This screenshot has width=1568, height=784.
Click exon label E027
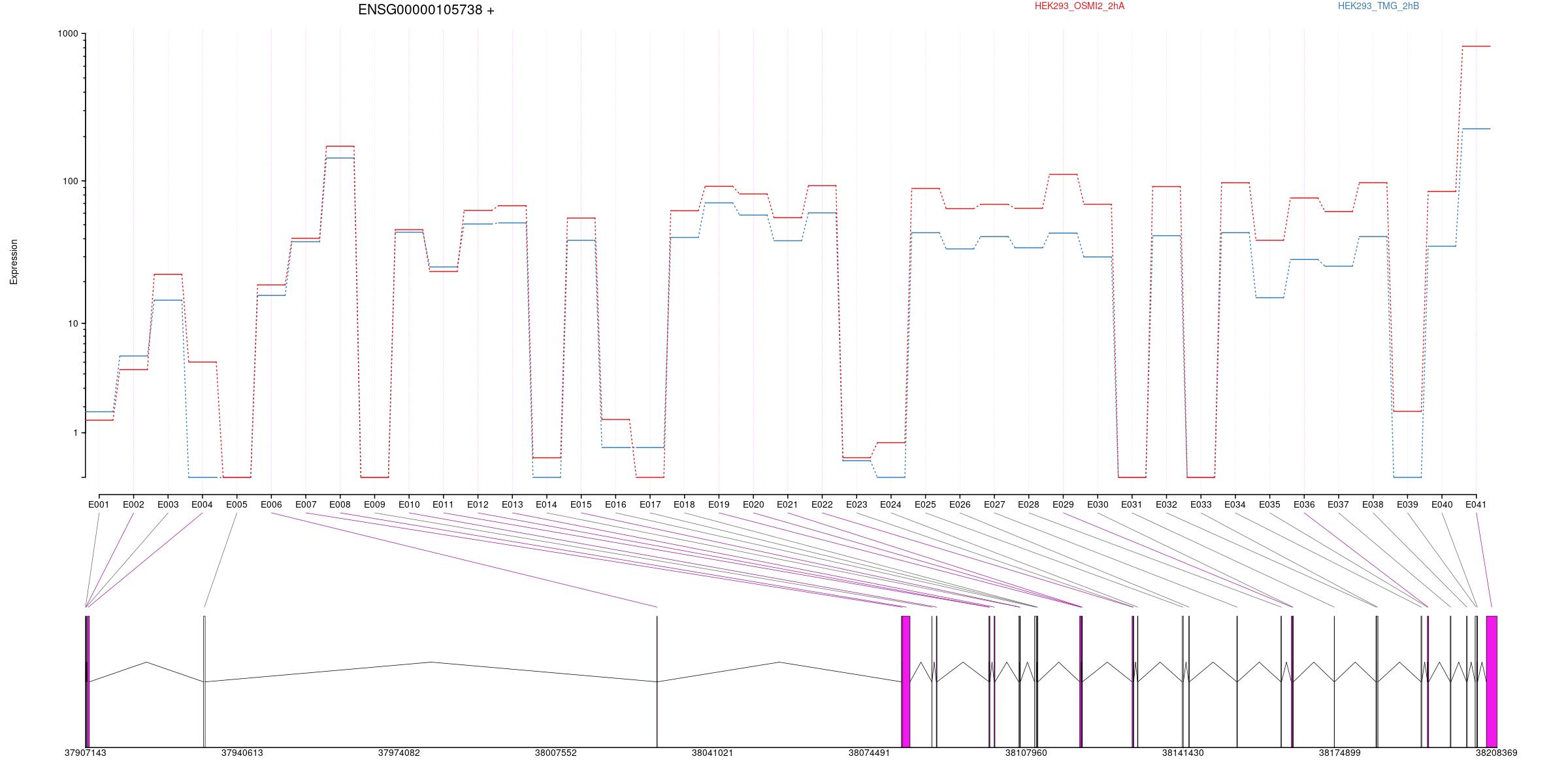994,504
